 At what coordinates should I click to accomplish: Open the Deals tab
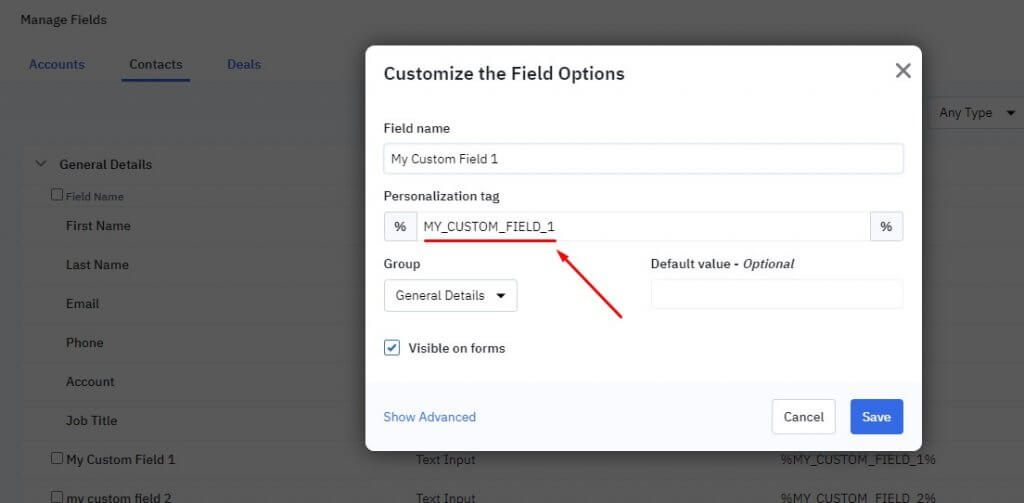click(x=244, y=65)
